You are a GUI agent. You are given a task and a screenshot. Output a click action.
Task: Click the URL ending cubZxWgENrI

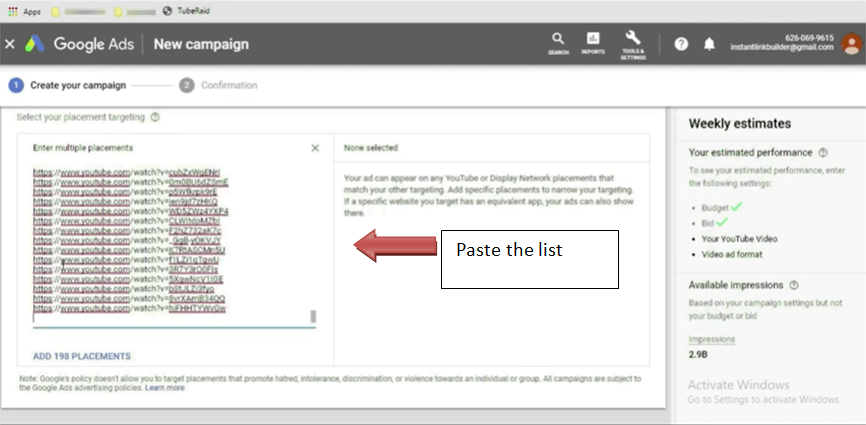126,172
